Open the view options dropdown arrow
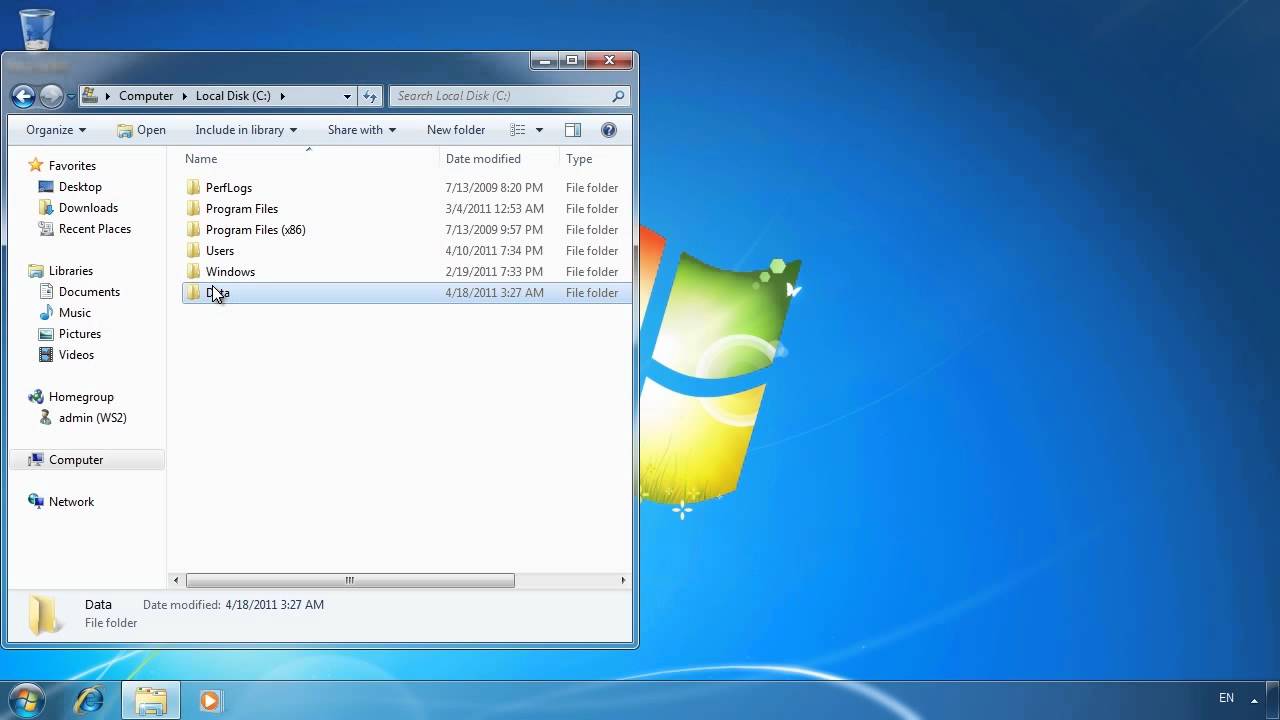 click(539, 130)
